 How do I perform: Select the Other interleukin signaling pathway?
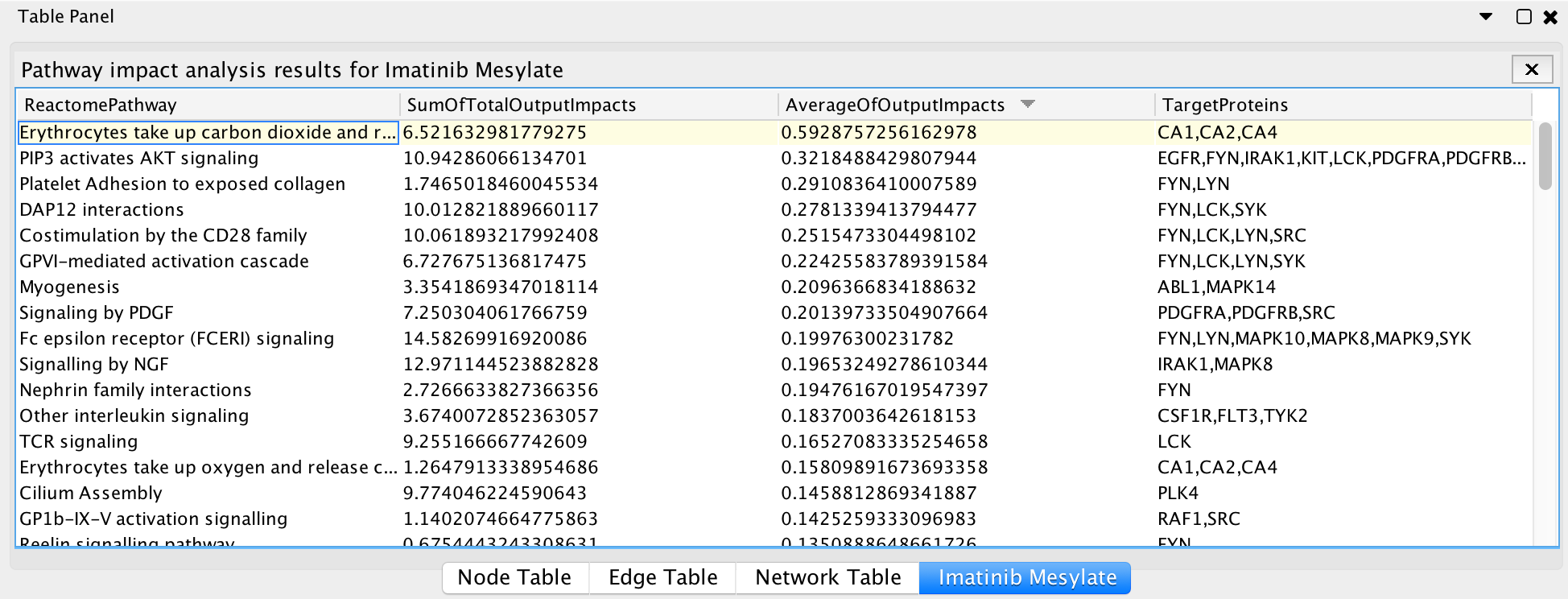pyautogui.click(x=134, y=416)
